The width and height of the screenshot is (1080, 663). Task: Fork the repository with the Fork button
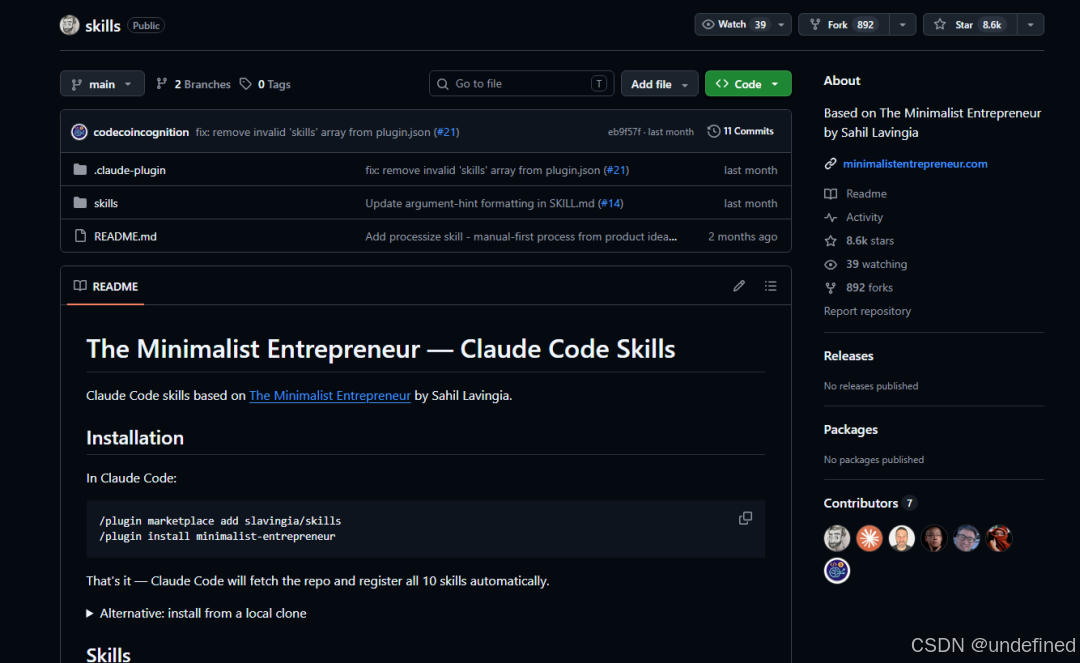844,25
